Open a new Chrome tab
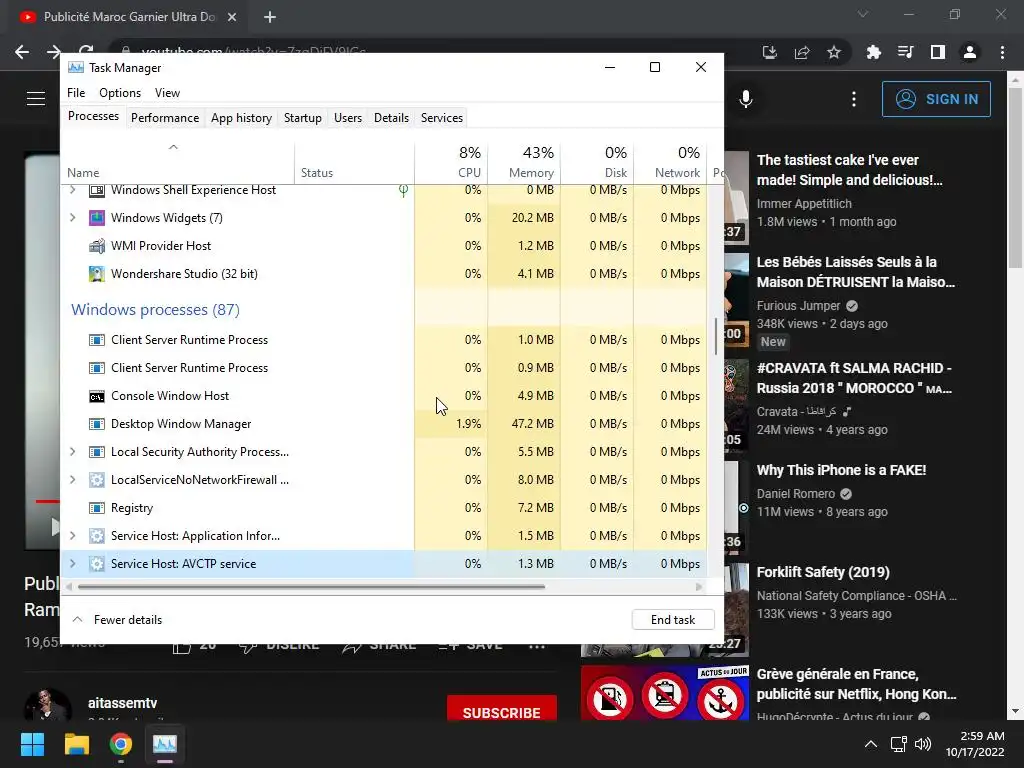Viewport: 1024px width, 768px height. (270, 17)
